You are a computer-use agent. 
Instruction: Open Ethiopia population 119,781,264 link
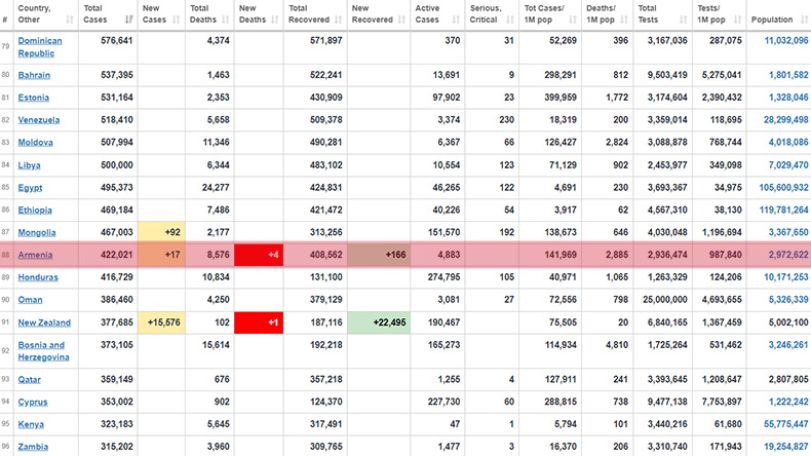tap(784, 210)
